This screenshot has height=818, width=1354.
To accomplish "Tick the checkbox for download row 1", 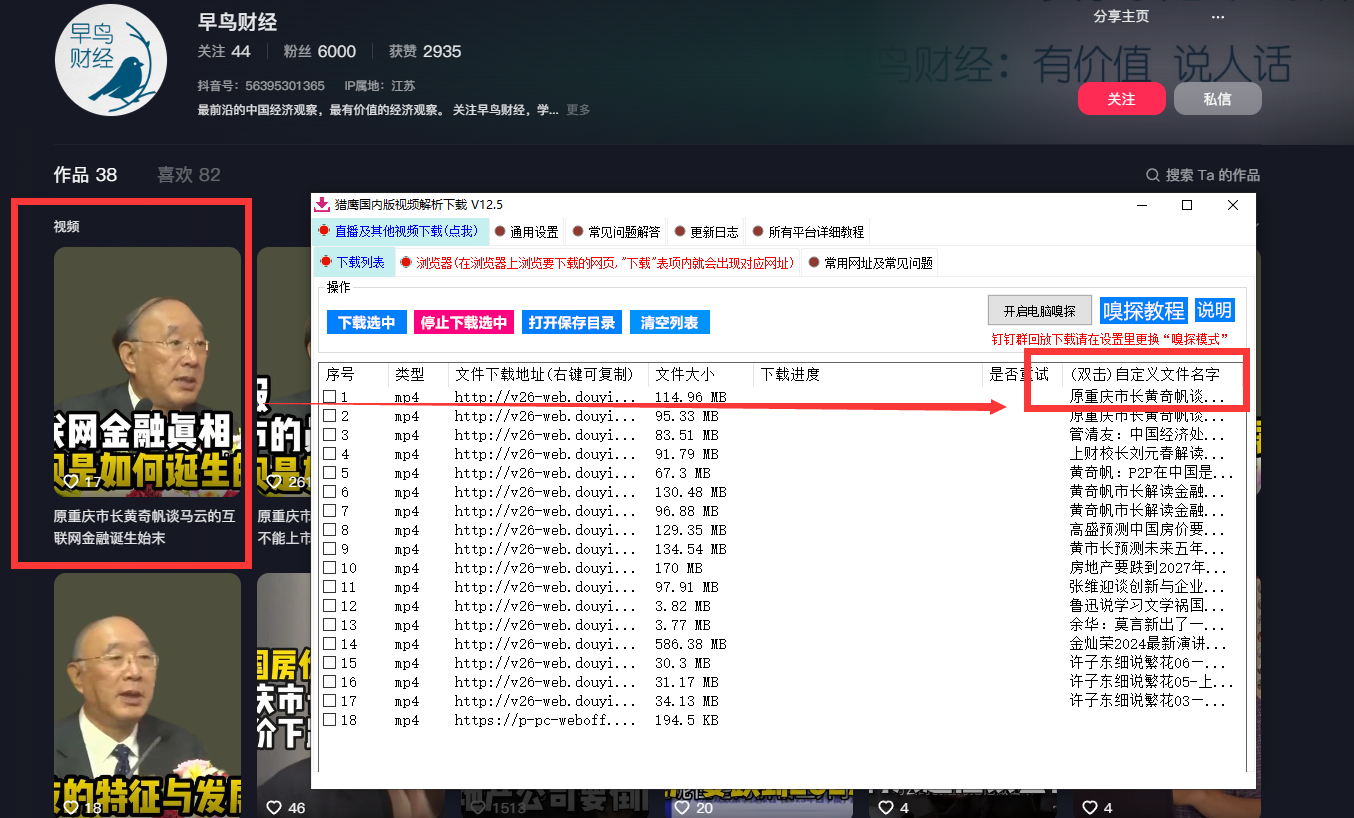I will (x=329, y=397).
